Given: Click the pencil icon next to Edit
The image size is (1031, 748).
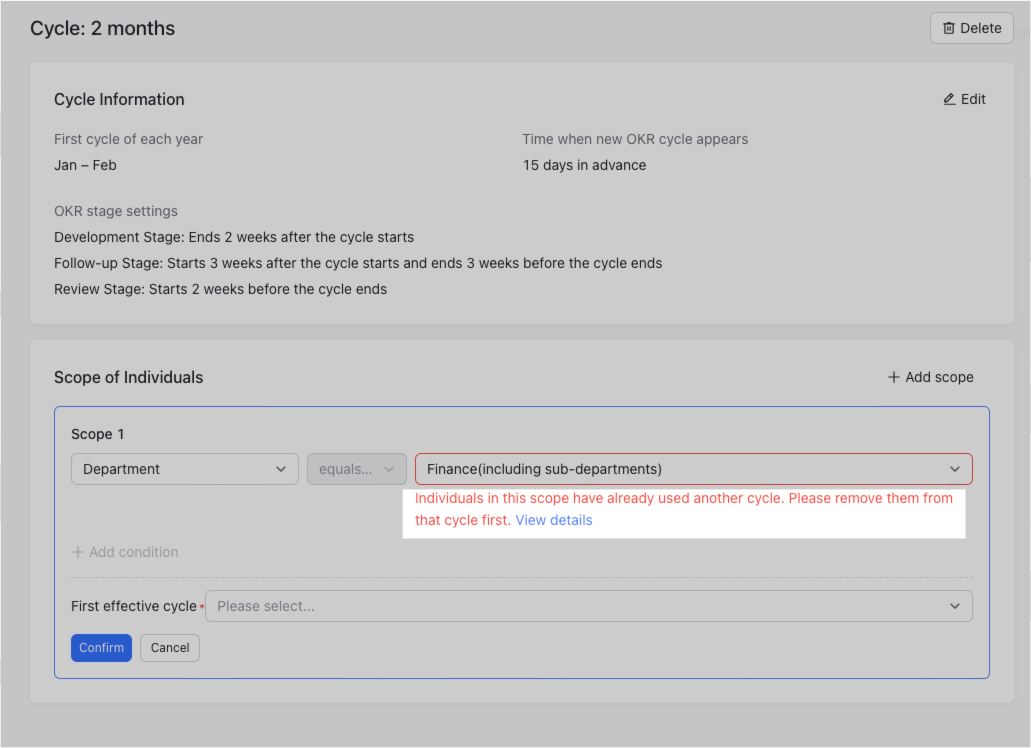Looking at the screenshot, I should point(948,99).
